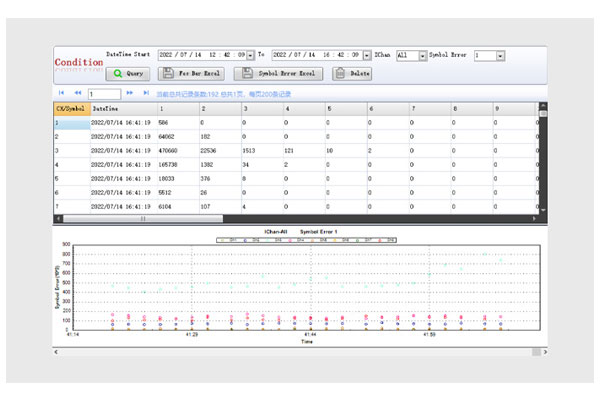Viewport: 600px width, 400px height.
Task: Select column header 7
Action: [430, 109]
